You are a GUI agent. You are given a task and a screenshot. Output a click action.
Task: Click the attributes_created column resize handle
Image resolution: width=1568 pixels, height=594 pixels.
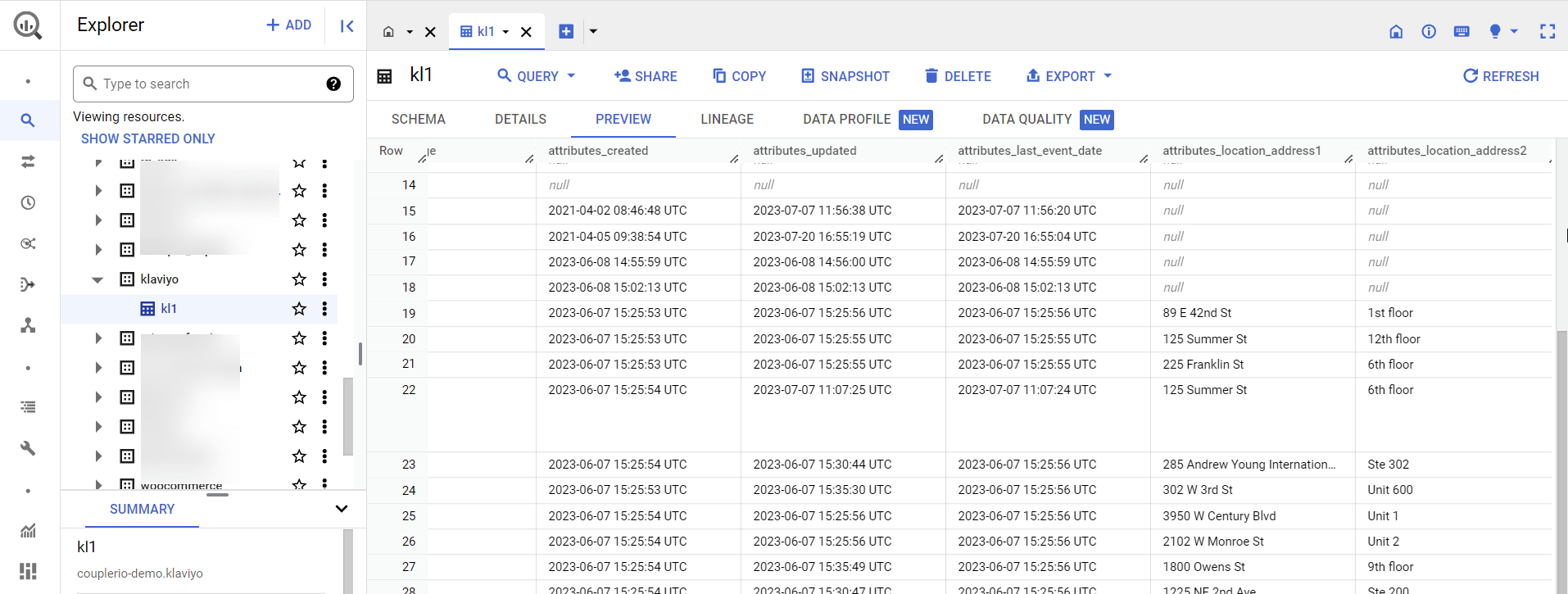point(734,158)
